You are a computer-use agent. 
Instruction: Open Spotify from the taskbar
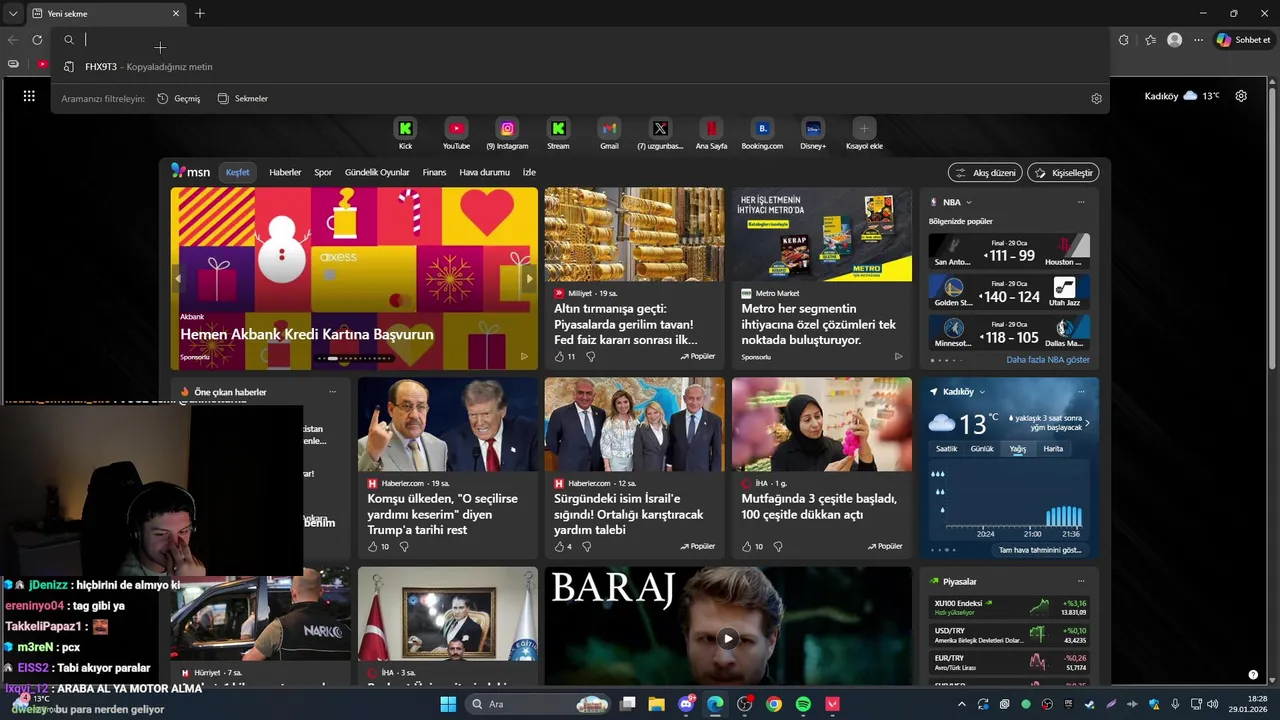[x=803, y=704]
